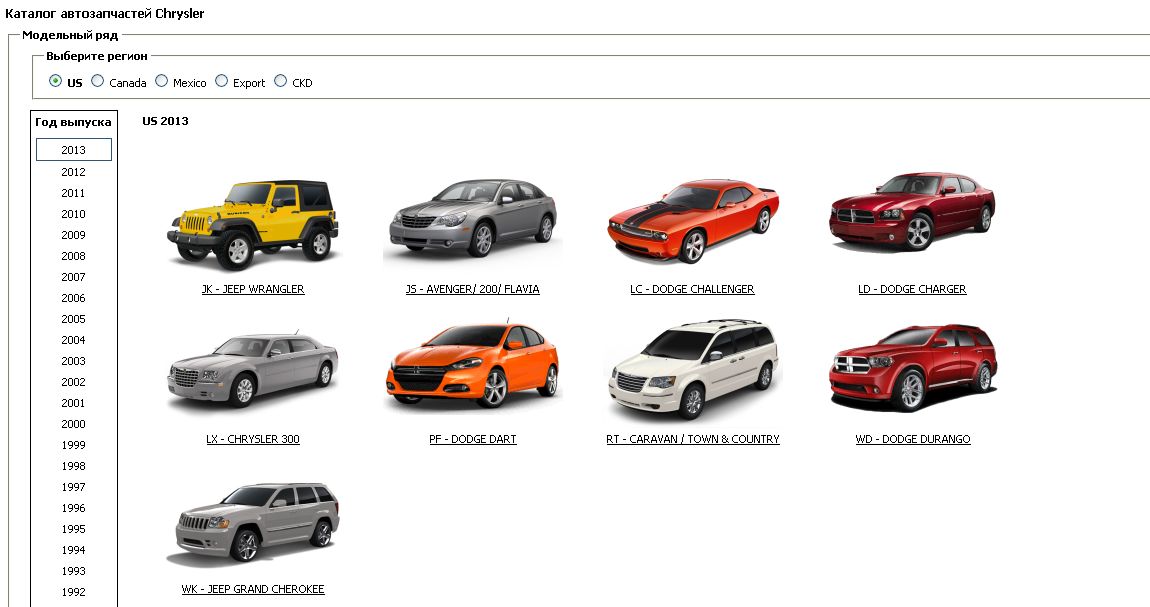The height and width of the screenshot is (607, 1150).
Task: Select model year 2008
Action: point(73,256)
